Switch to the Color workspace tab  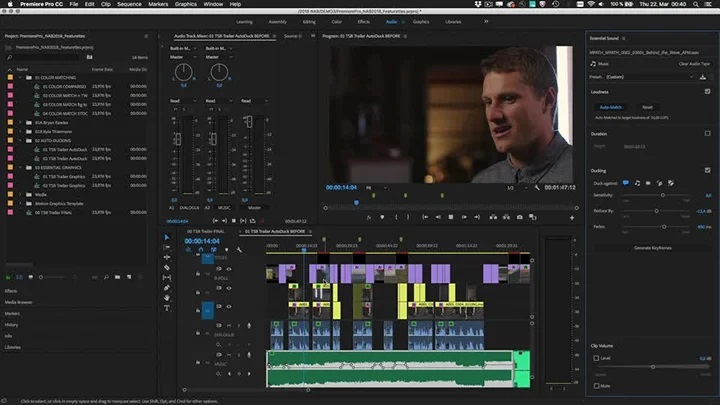[x=336, y=20]
